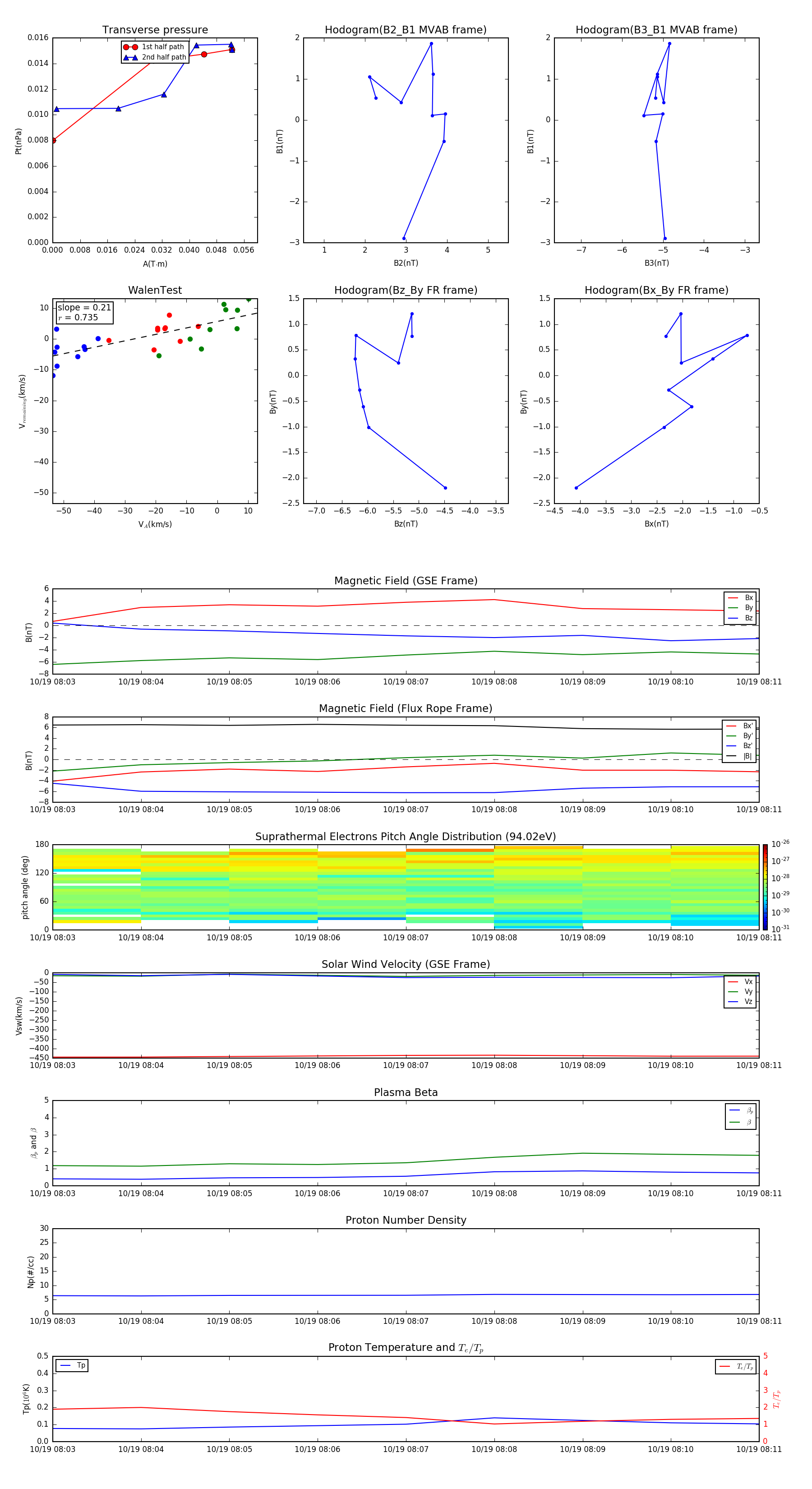This screenshot has width=812, height=1489.
Task: Click the '1st half path' legend entry
Action: point(154,47)
